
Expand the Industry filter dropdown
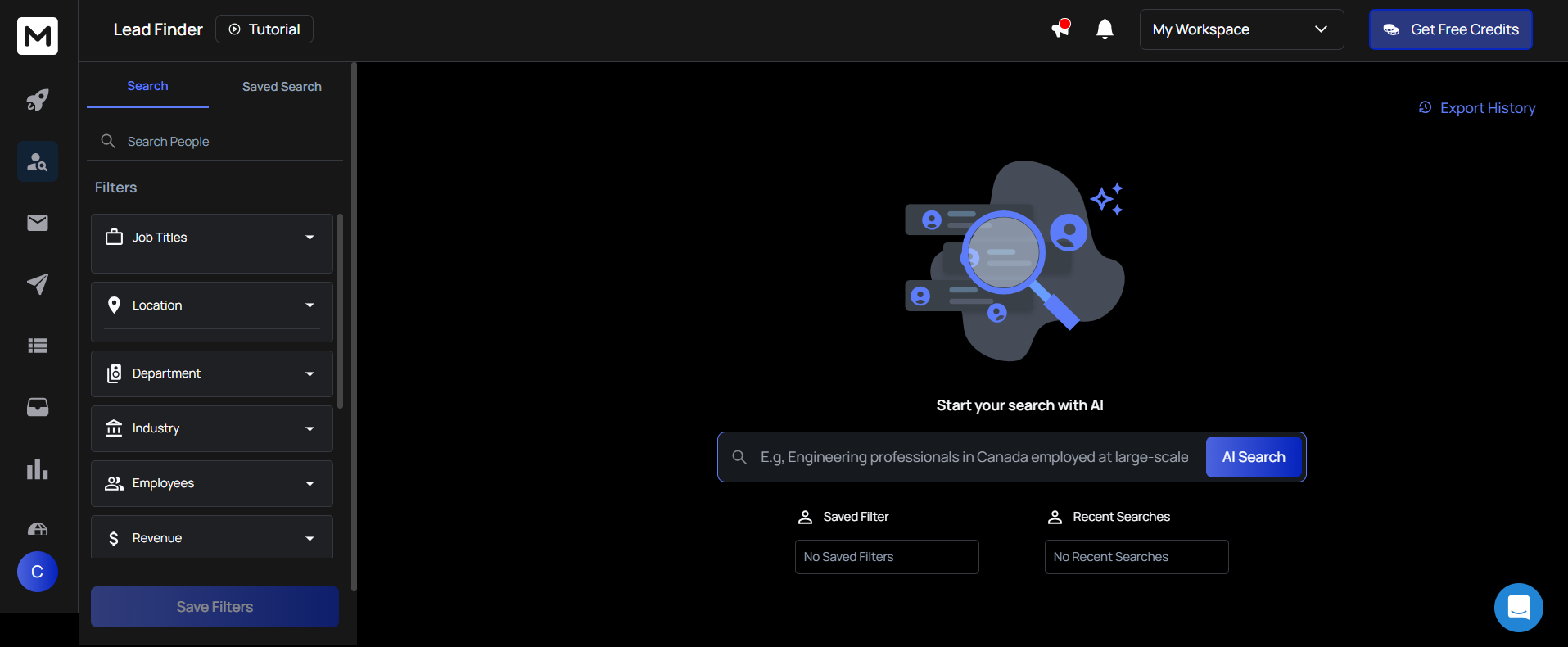(x=310, y=428)
